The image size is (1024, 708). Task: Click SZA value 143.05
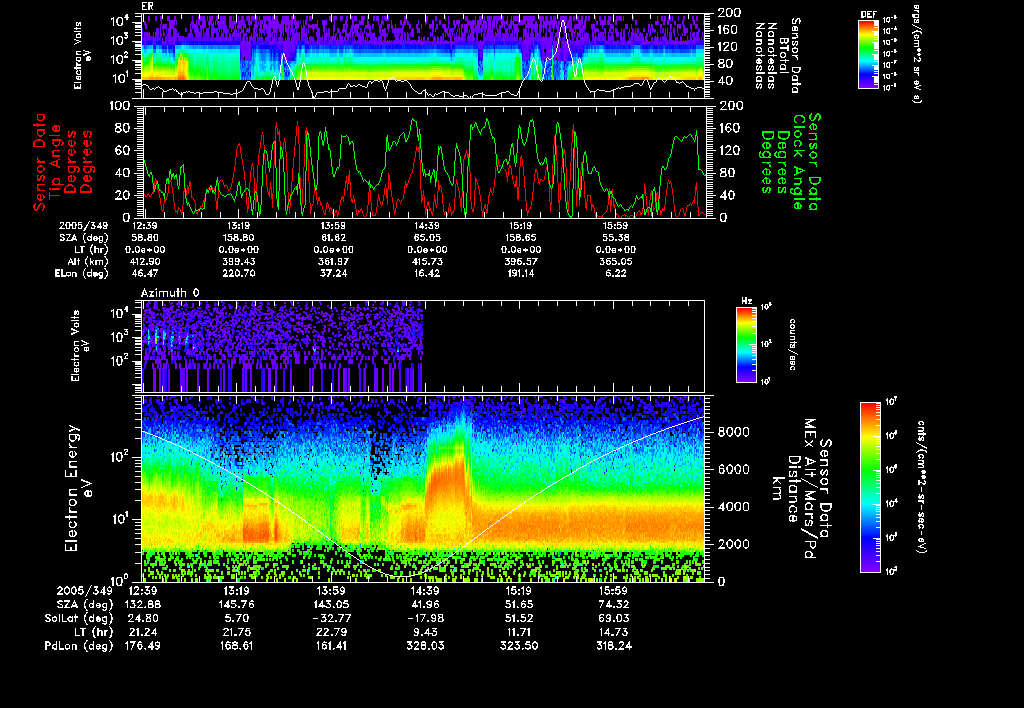331,605
